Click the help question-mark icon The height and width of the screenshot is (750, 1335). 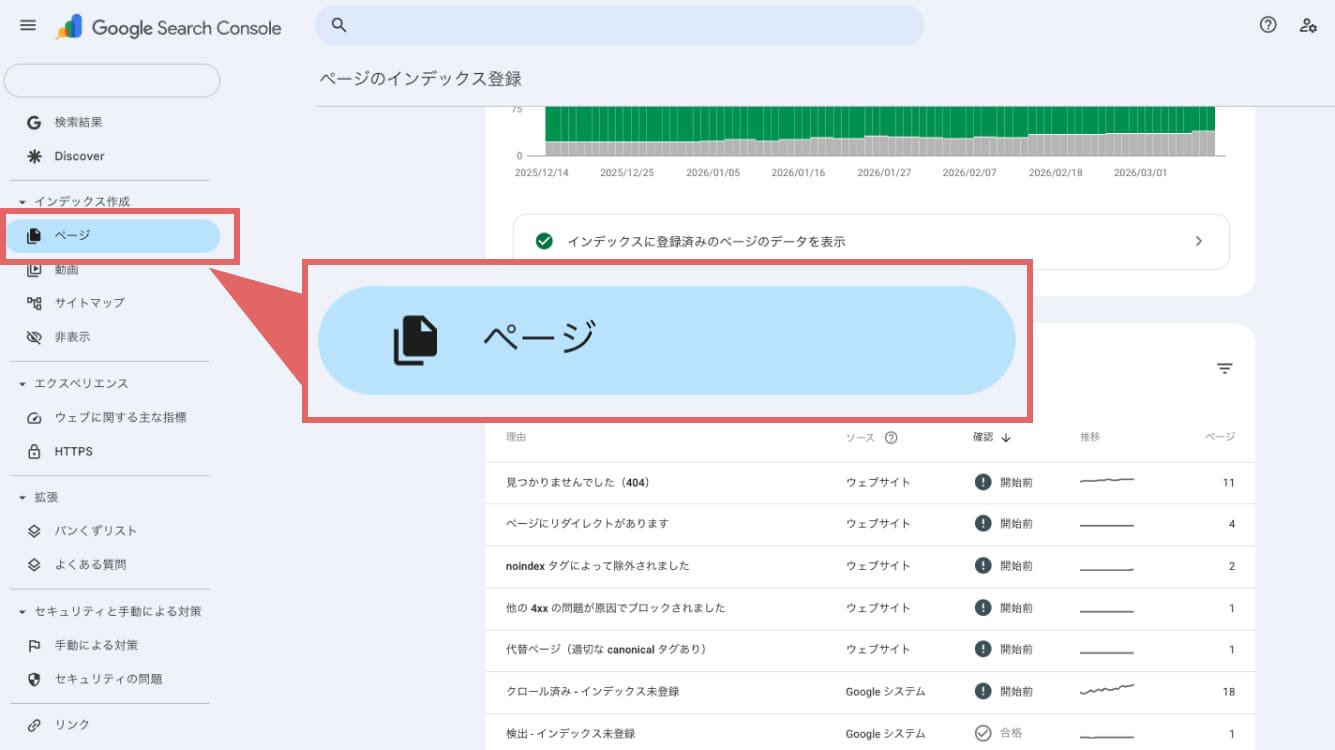click(1268, 24)
